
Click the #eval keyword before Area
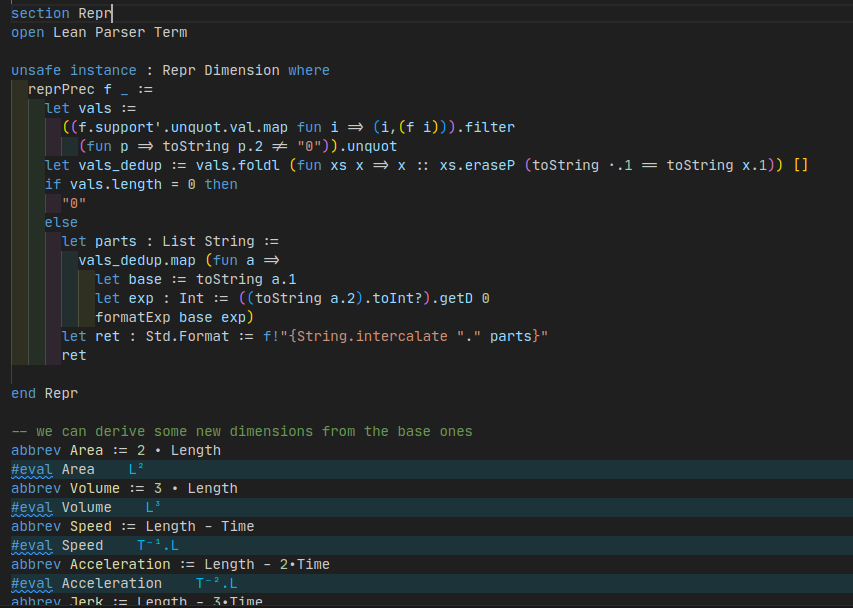click(x=32, y=470)
